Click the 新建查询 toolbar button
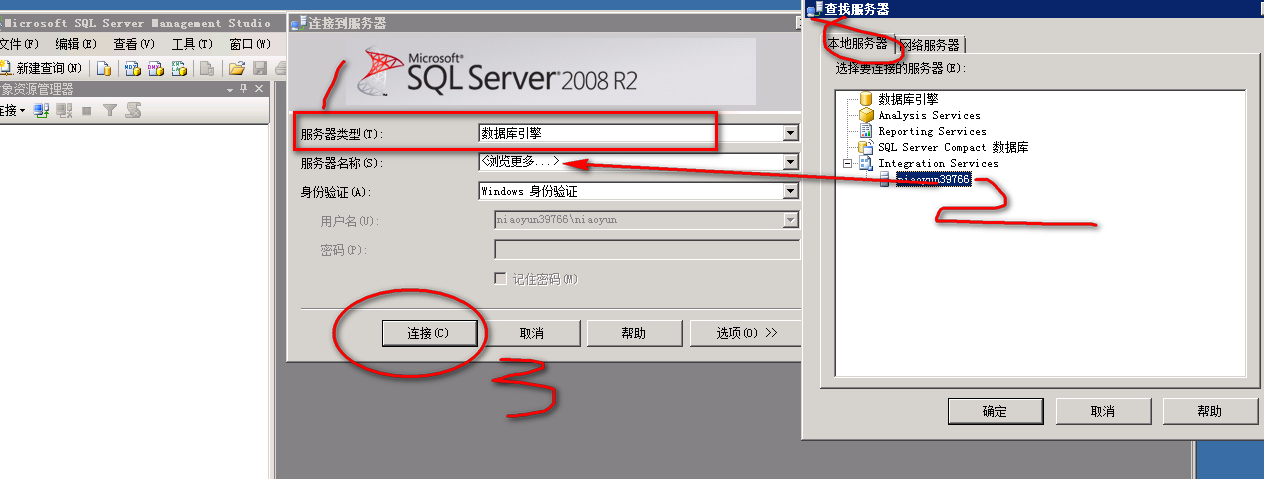1264x479 pixels. click(42, 68)
